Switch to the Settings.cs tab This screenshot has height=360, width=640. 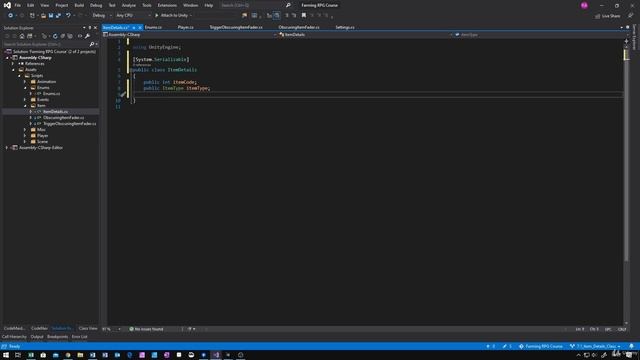click(x=345, y=27)
